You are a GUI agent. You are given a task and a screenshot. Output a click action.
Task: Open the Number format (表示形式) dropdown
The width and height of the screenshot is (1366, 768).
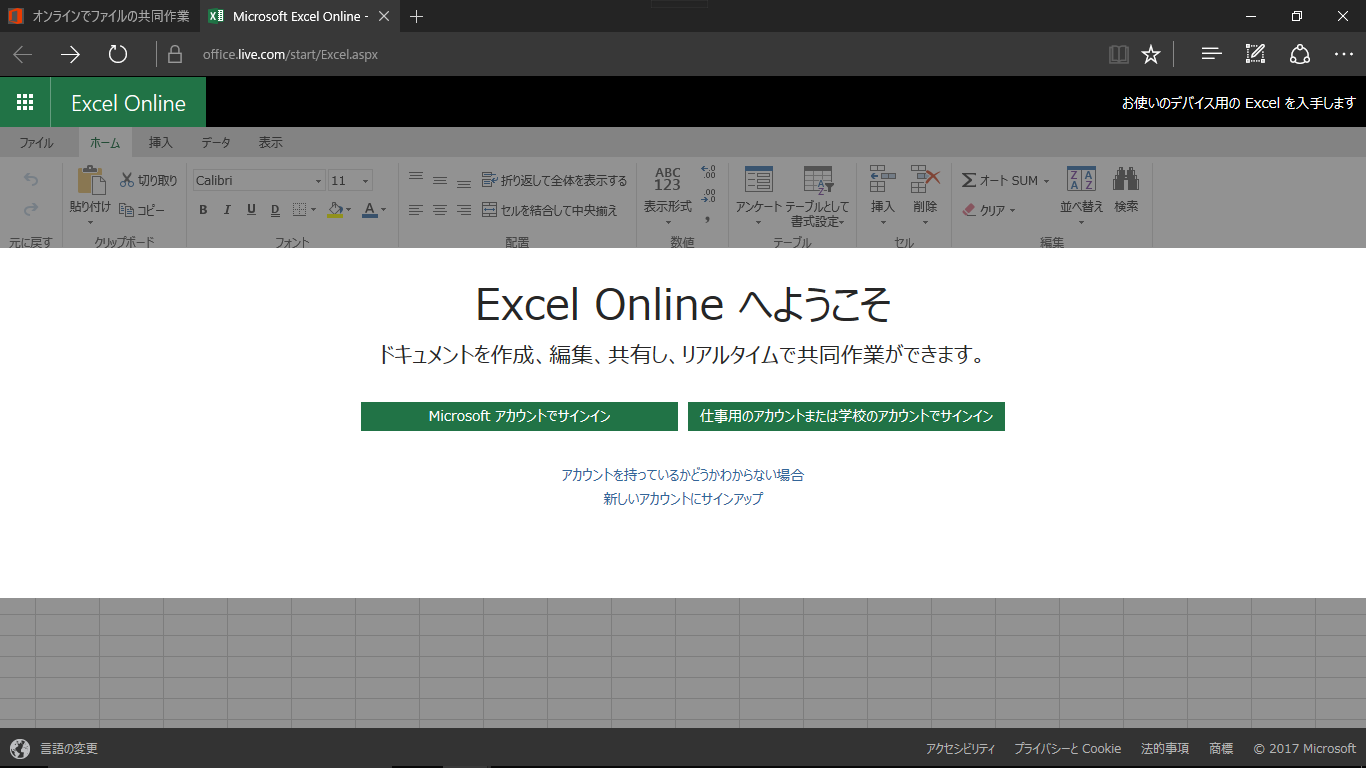668,195
